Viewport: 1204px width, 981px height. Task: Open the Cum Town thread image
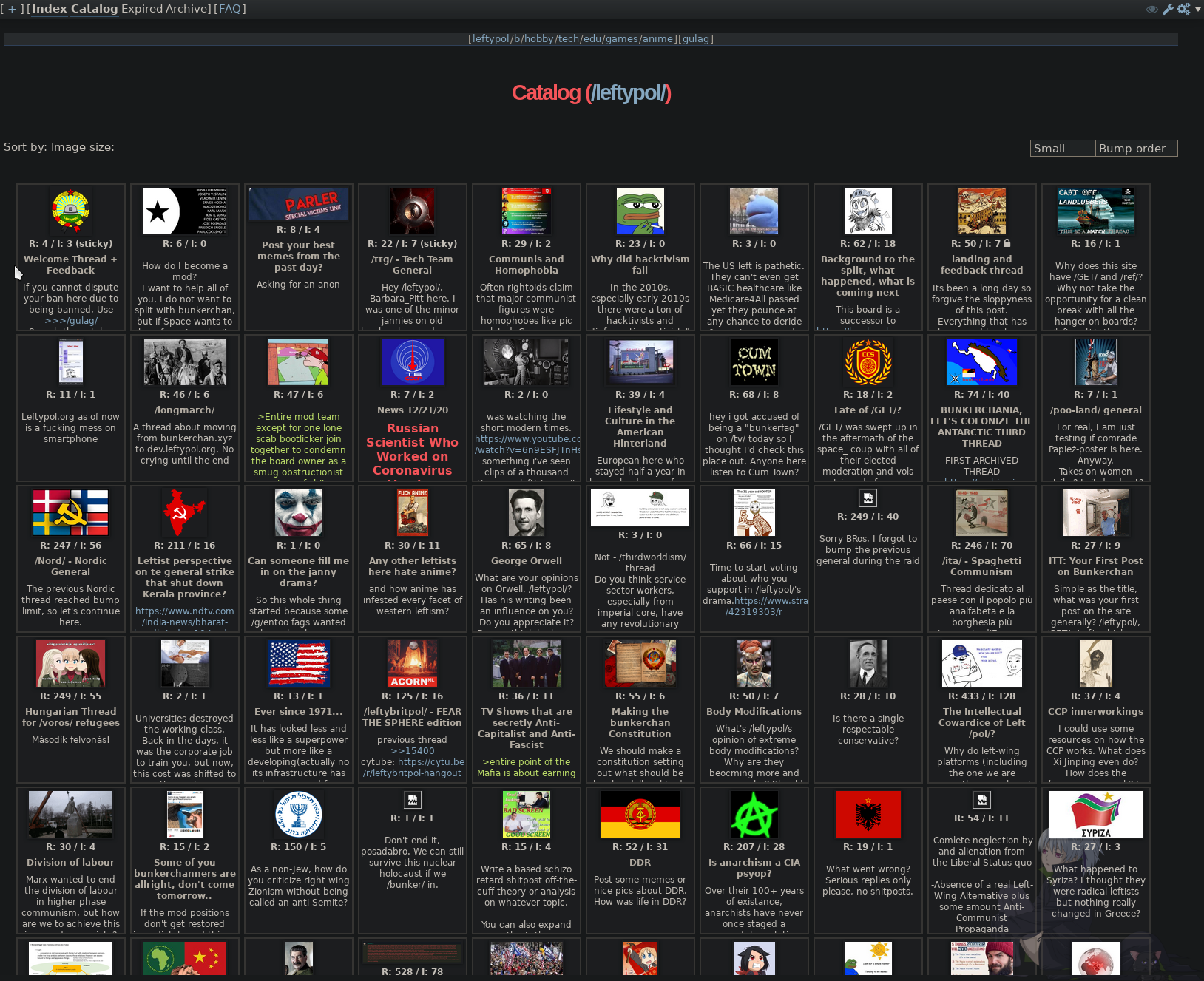(x=754, y=362)
